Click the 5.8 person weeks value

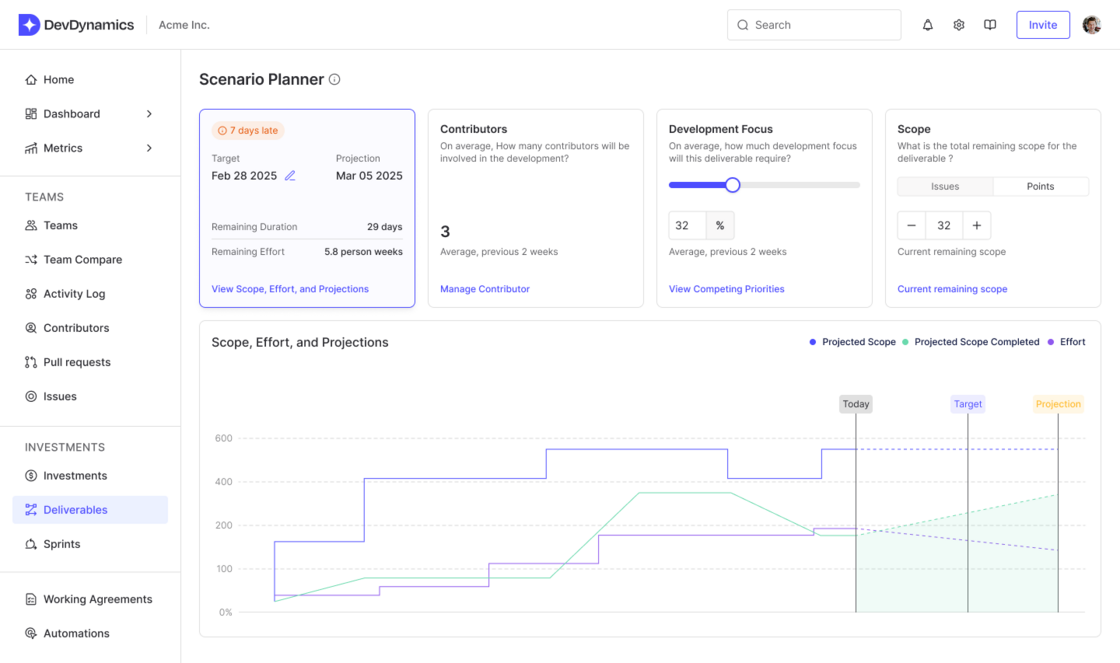(x=364, y=251)
